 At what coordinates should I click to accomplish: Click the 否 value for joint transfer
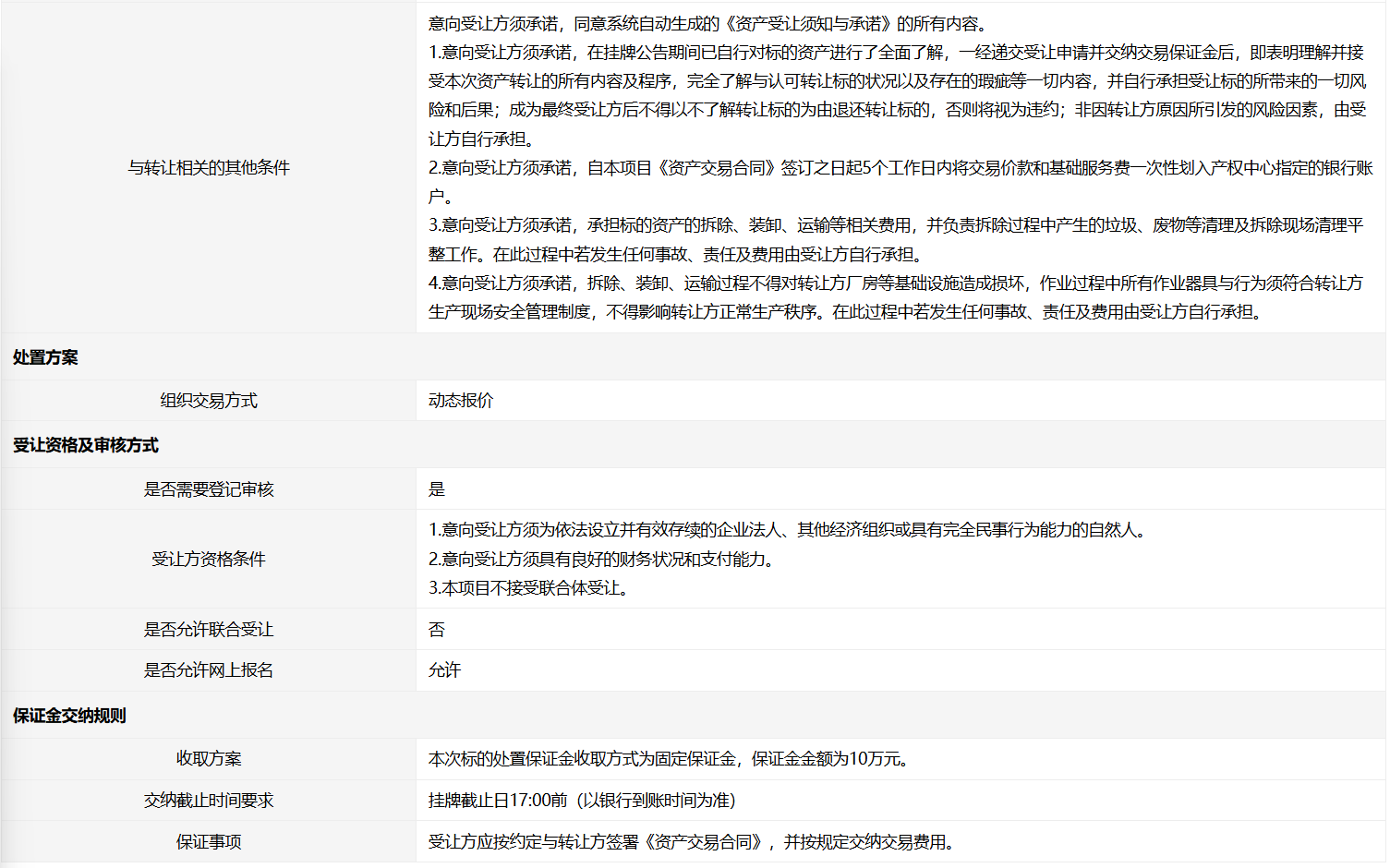coord(437,629)
